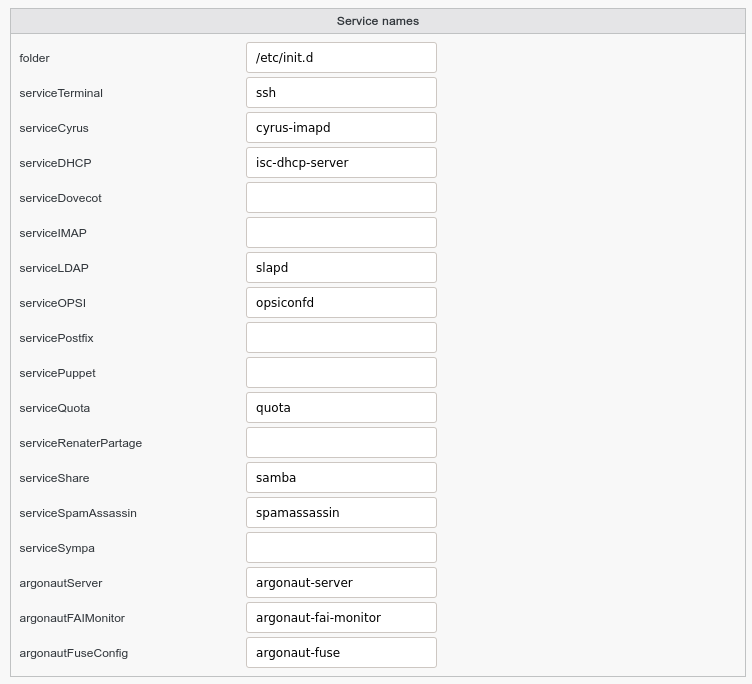
Task: Click the serviceQuota label text
Action: [x=54, y=408]
